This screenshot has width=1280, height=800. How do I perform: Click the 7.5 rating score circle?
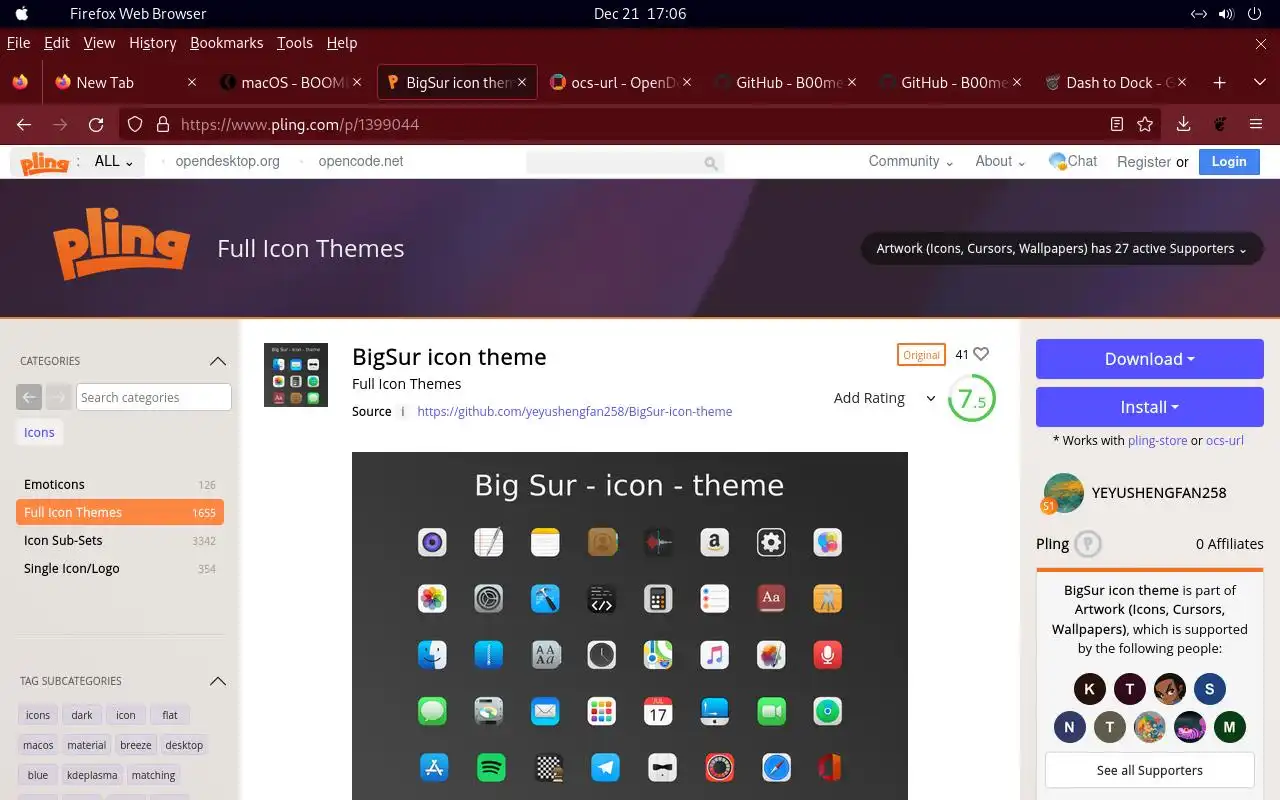971,399
